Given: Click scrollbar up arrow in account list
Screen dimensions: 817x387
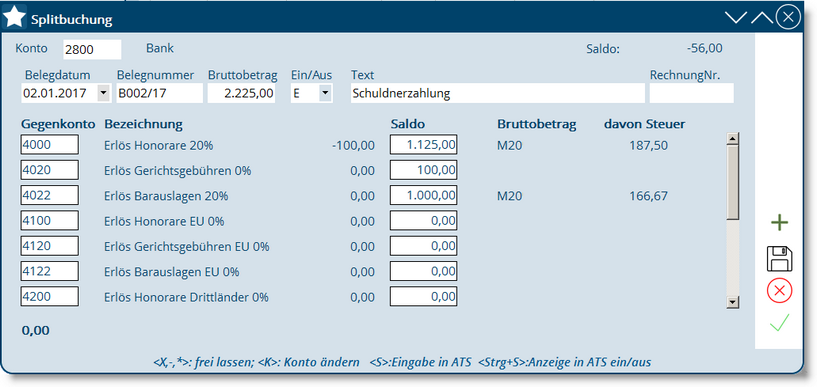Looking at the screenshot, I should (x=733, y=139).
